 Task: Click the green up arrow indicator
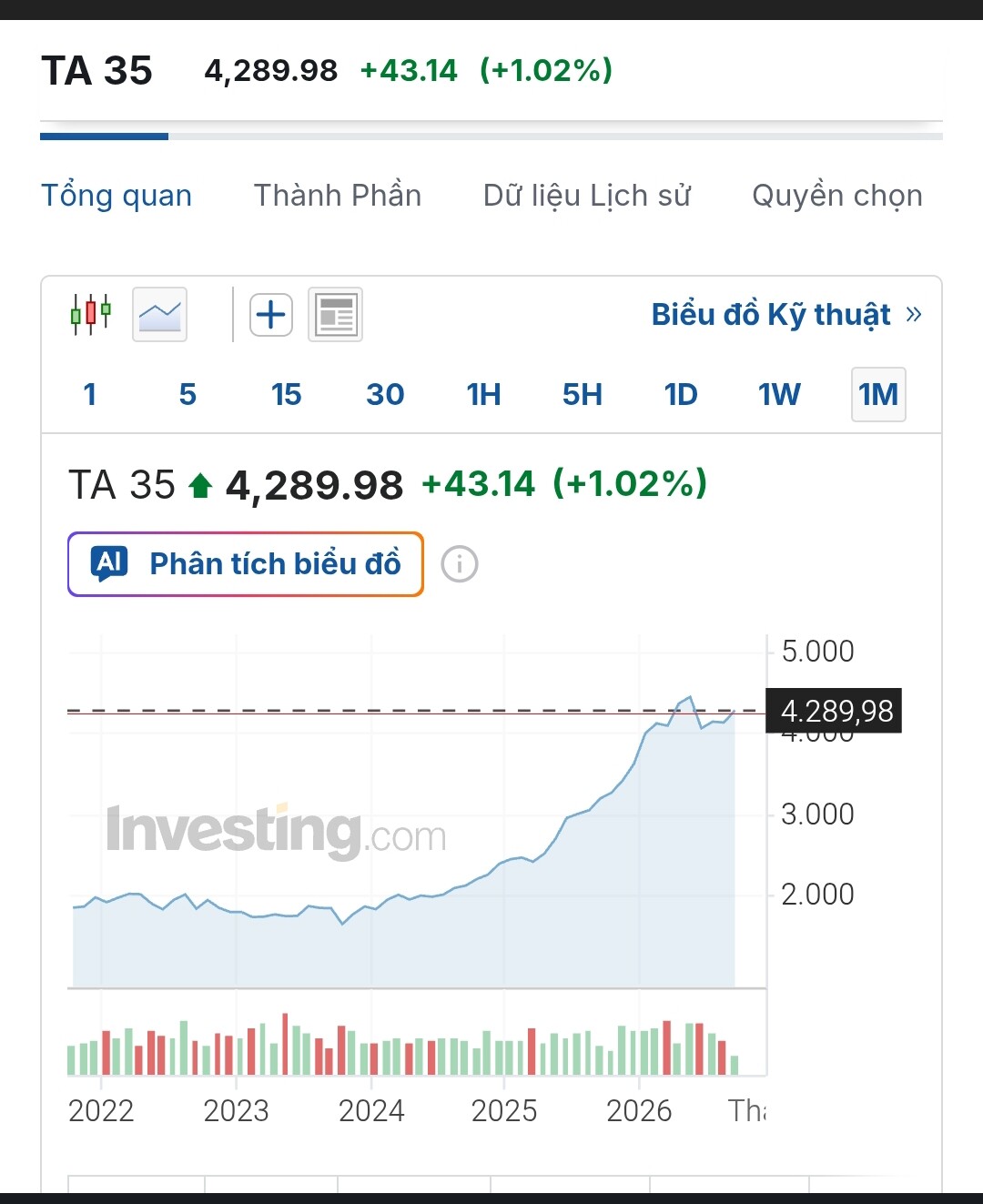(x=200, y=486)
